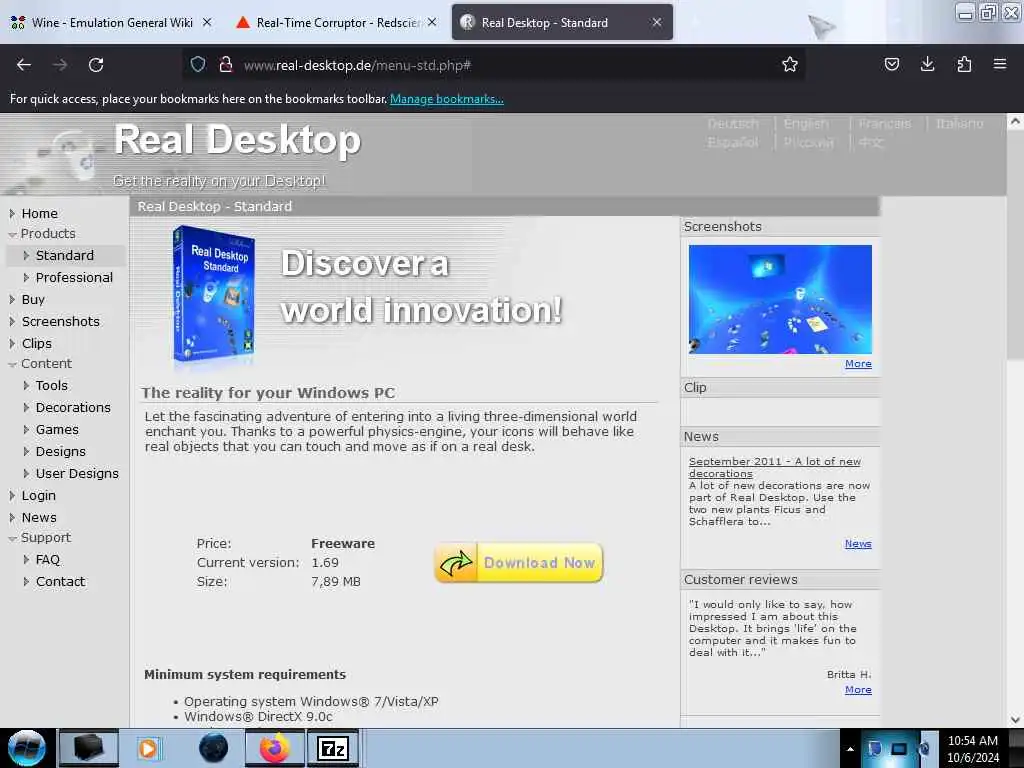Open News in the sidebar menu
Screen dimensions: 1024x768
click(39, 517)
